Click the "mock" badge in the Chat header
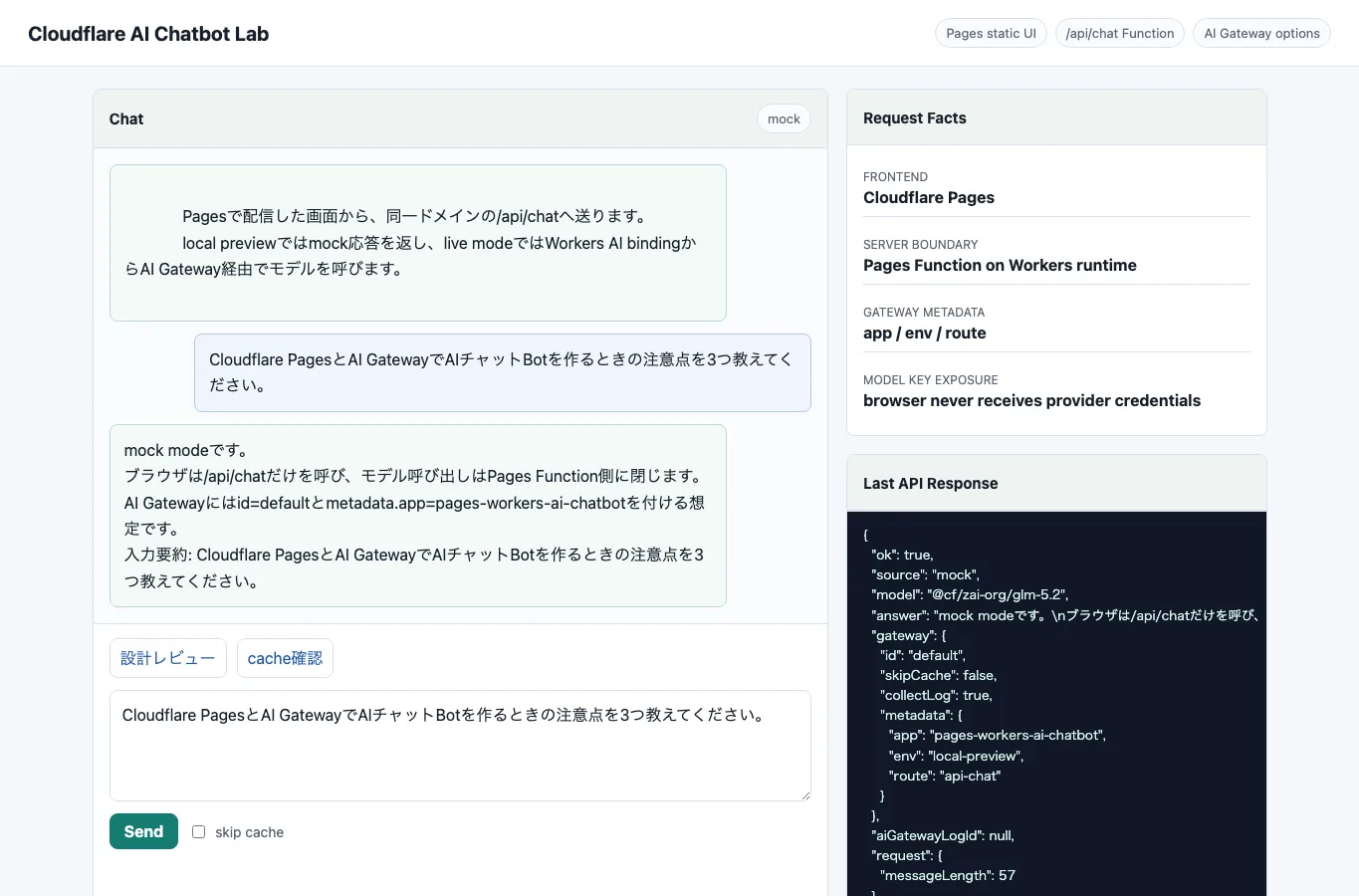The height and width of the screenshot is (896, 1359). [784, 118]
